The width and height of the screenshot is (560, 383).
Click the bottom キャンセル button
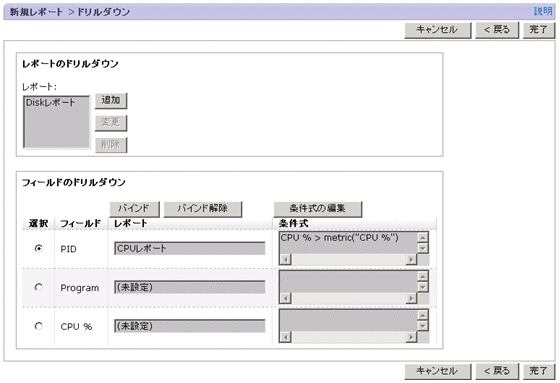[x=438, y=371]
